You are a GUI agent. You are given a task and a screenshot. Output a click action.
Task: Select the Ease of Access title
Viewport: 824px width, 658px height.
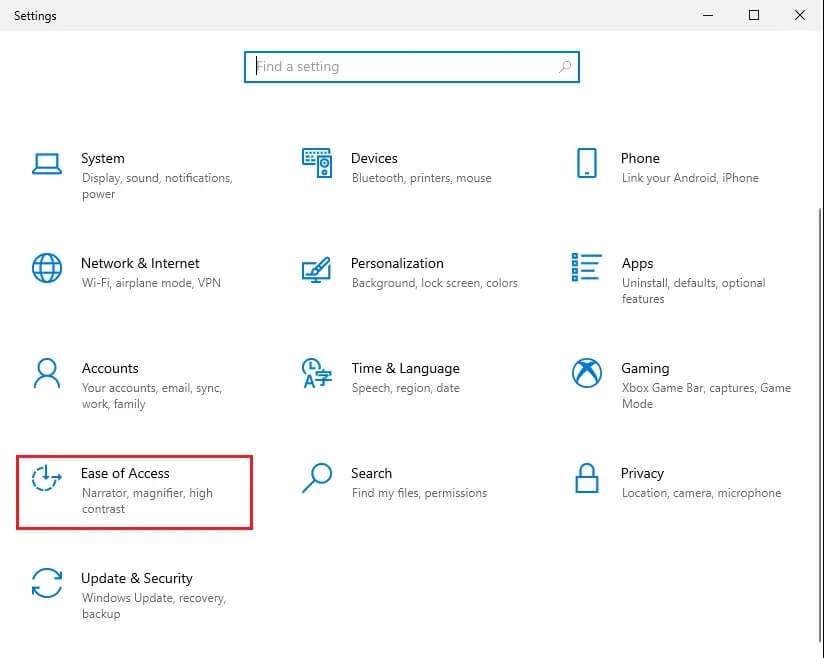125,474
